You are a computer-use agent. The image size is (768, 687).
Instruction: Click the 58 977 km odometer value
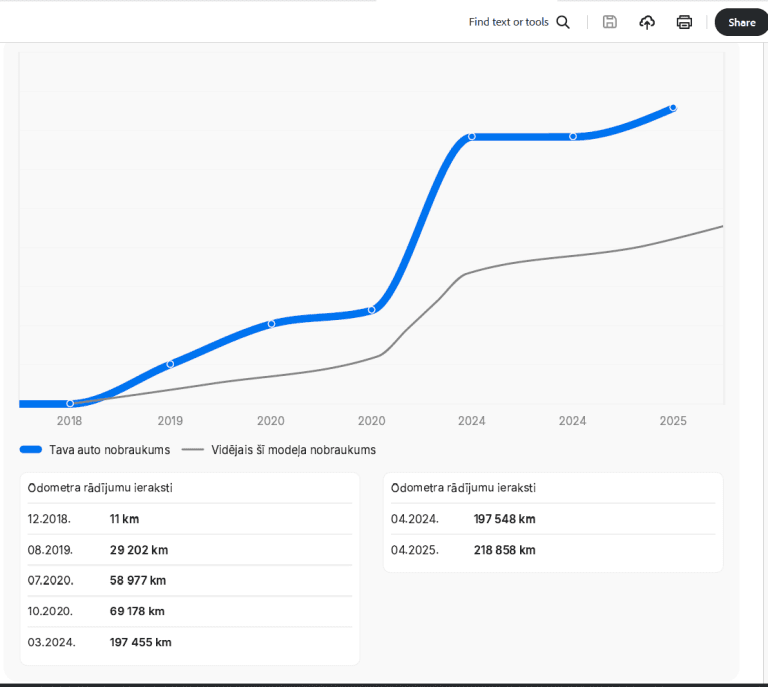[x=138, y=580]
